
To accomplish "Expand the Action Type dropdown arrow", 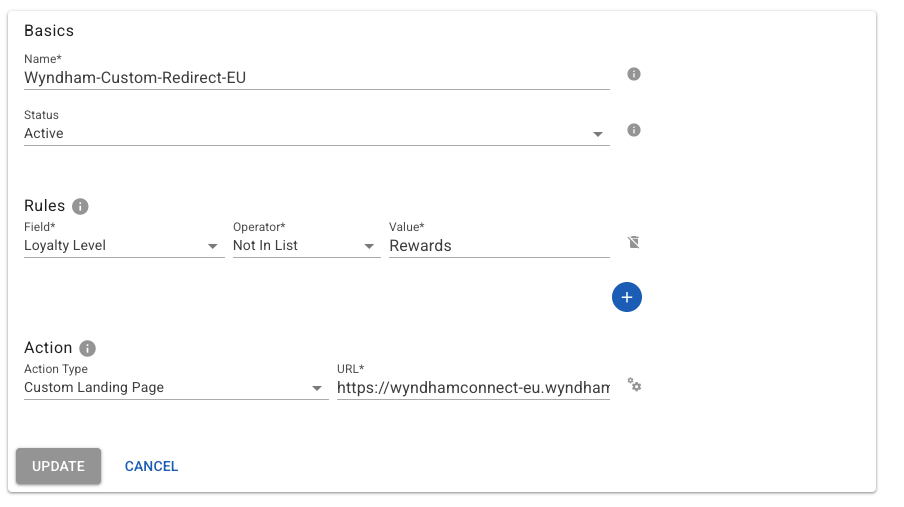I will coord(317,388).
